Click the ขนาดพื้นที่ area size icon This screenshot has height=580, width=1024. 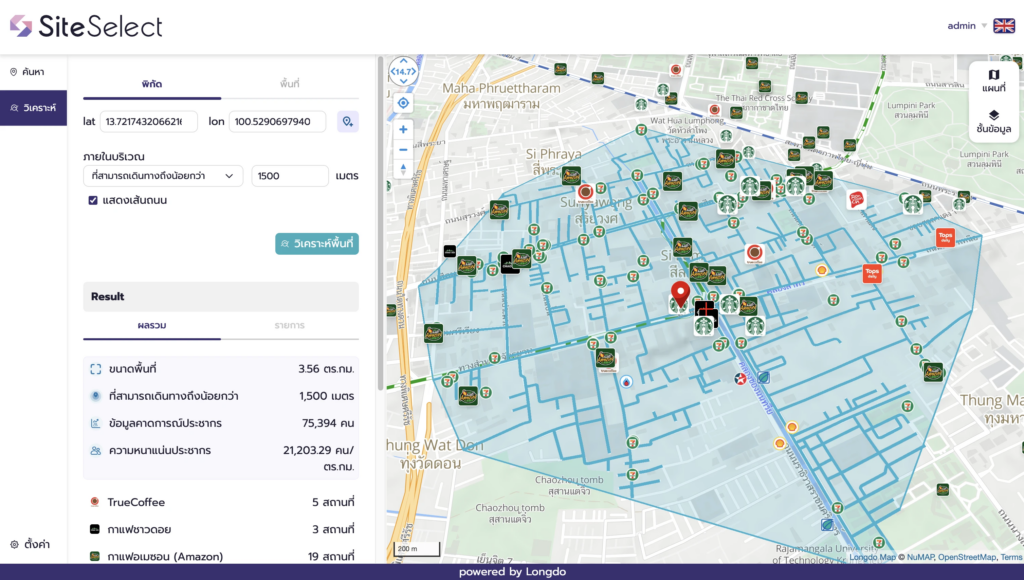[95, 369]
